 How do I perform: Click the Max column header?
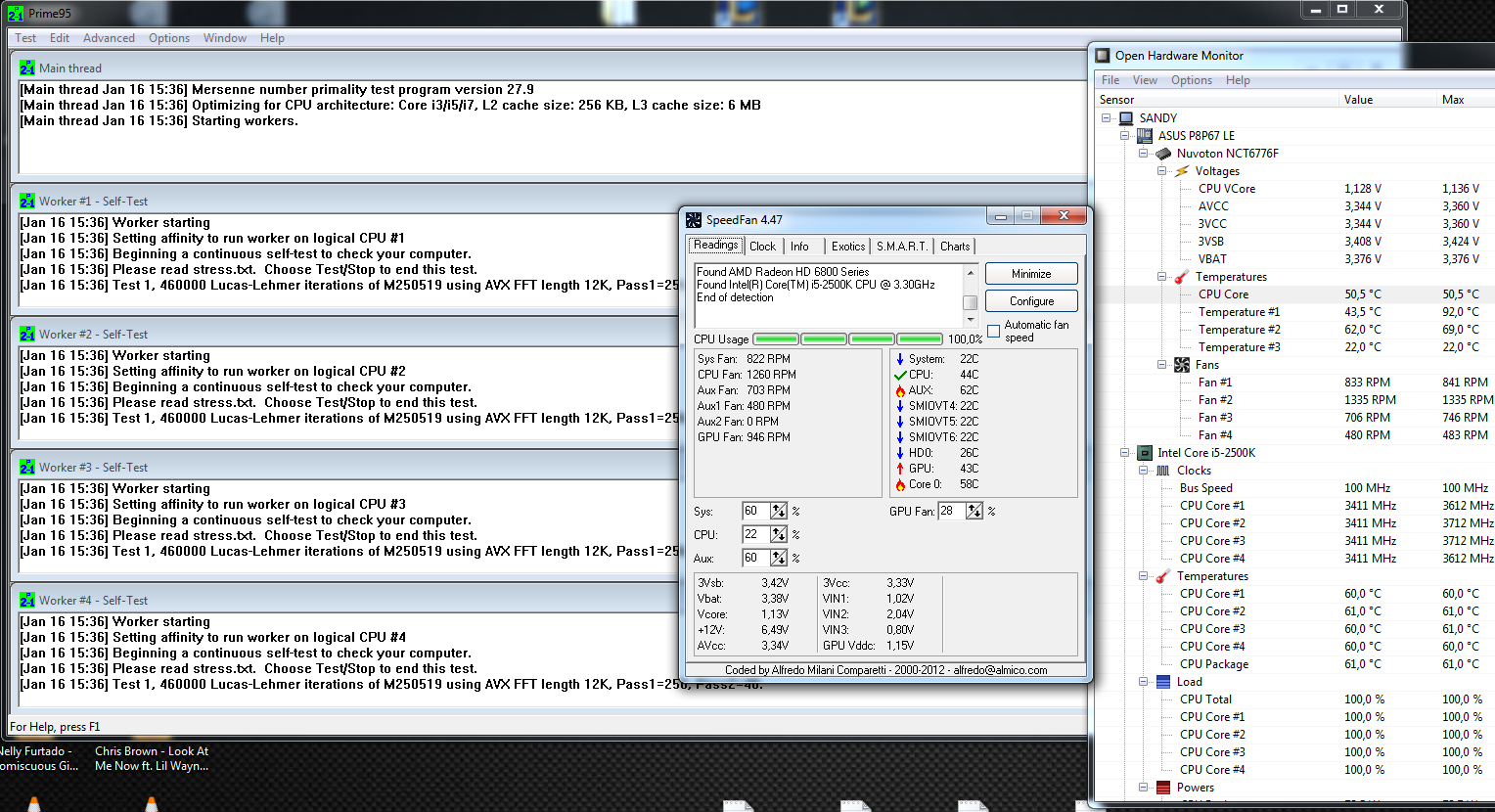point(1466,100)
